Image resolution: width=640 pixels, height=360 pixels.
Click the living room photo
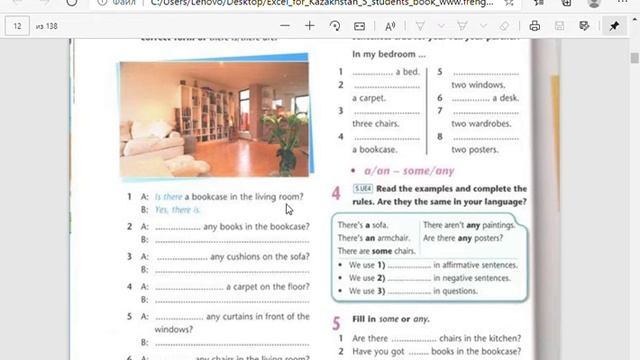(x=214, y=119)
